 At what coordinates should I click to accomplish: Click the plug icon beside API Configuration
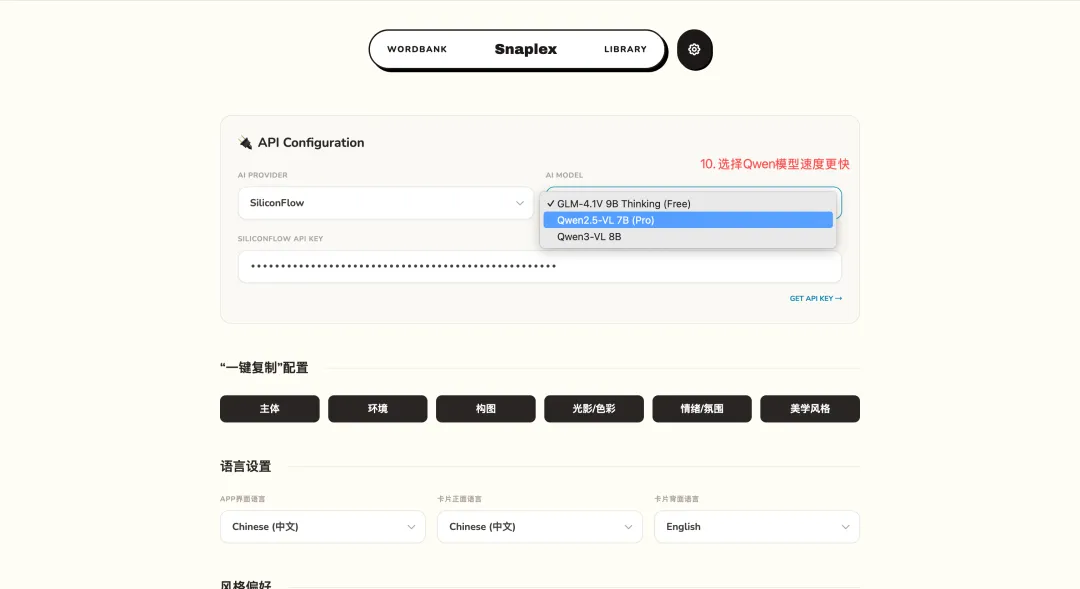pos(245,143)
